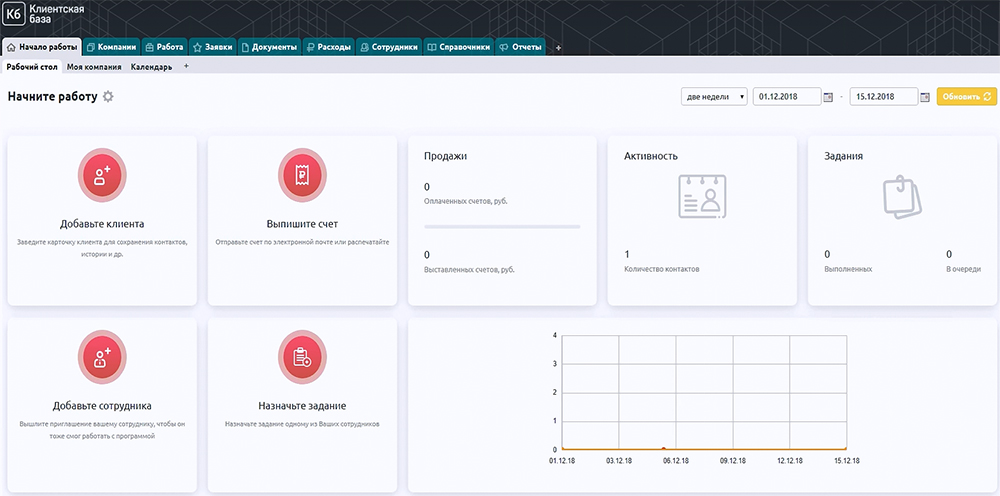Image resolution: width=1000 pixels, height=496 pixels.
Task: Click the red Assign task clipboard icon
Action: [302, 357]
